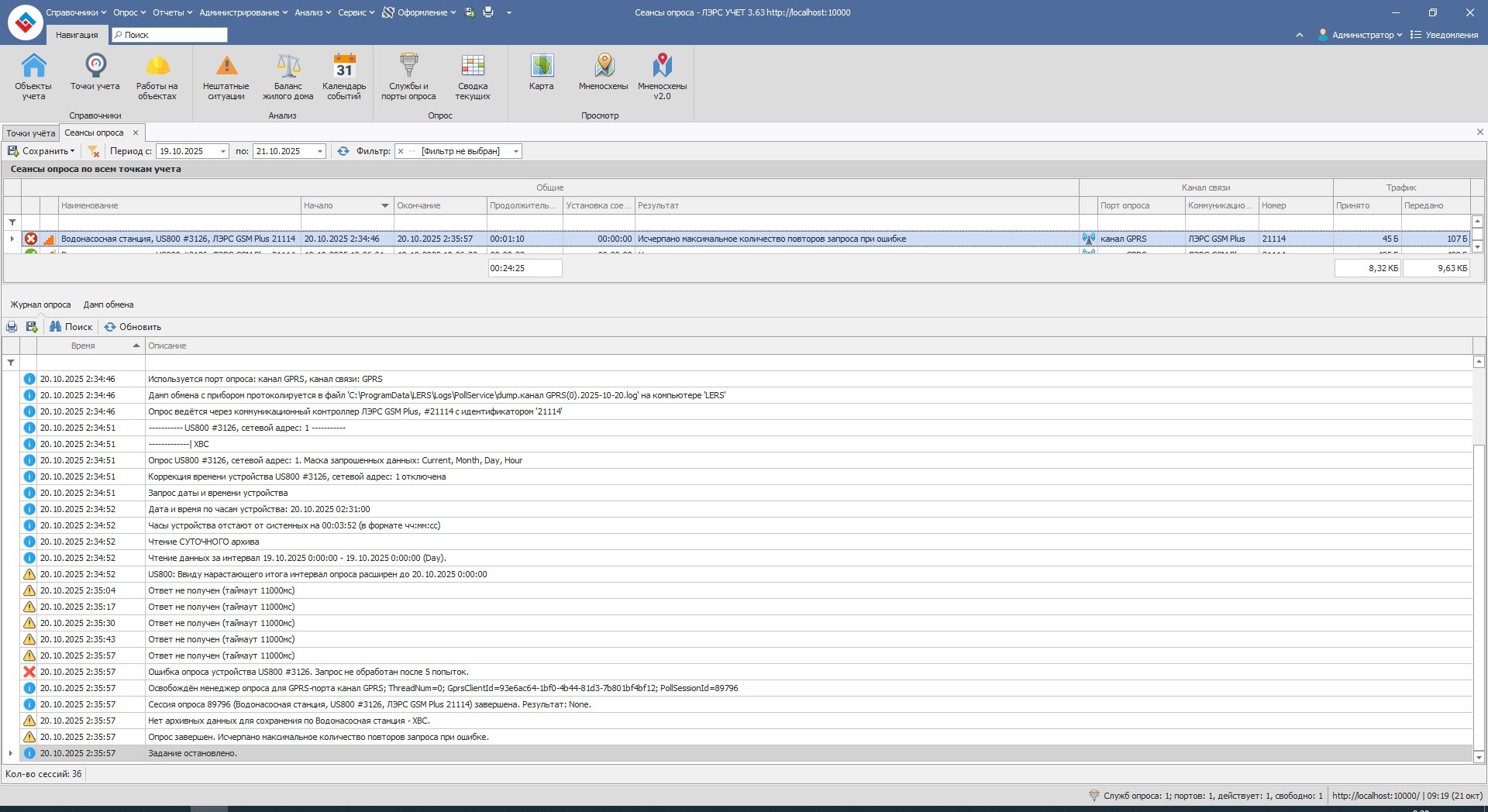Open Нештатные ситуации warning icon
1488x812 pixels.
click(x=226, y=76)
